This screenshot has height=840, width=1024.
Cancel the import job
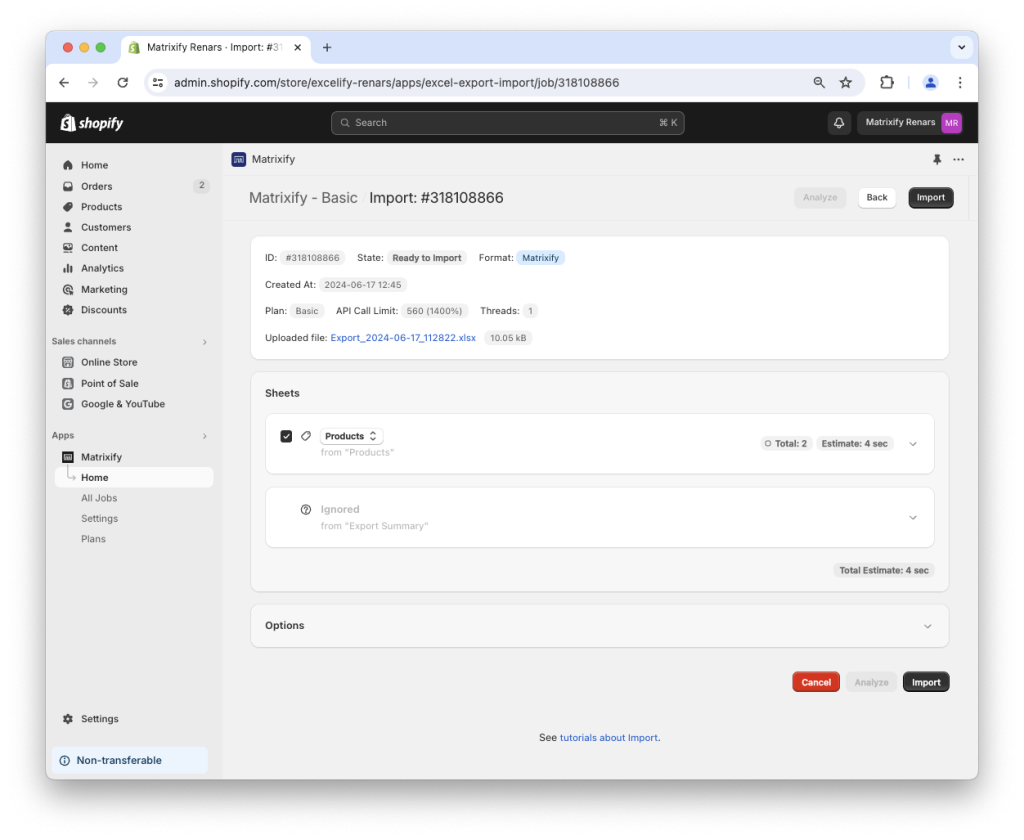tap(815, 681)
